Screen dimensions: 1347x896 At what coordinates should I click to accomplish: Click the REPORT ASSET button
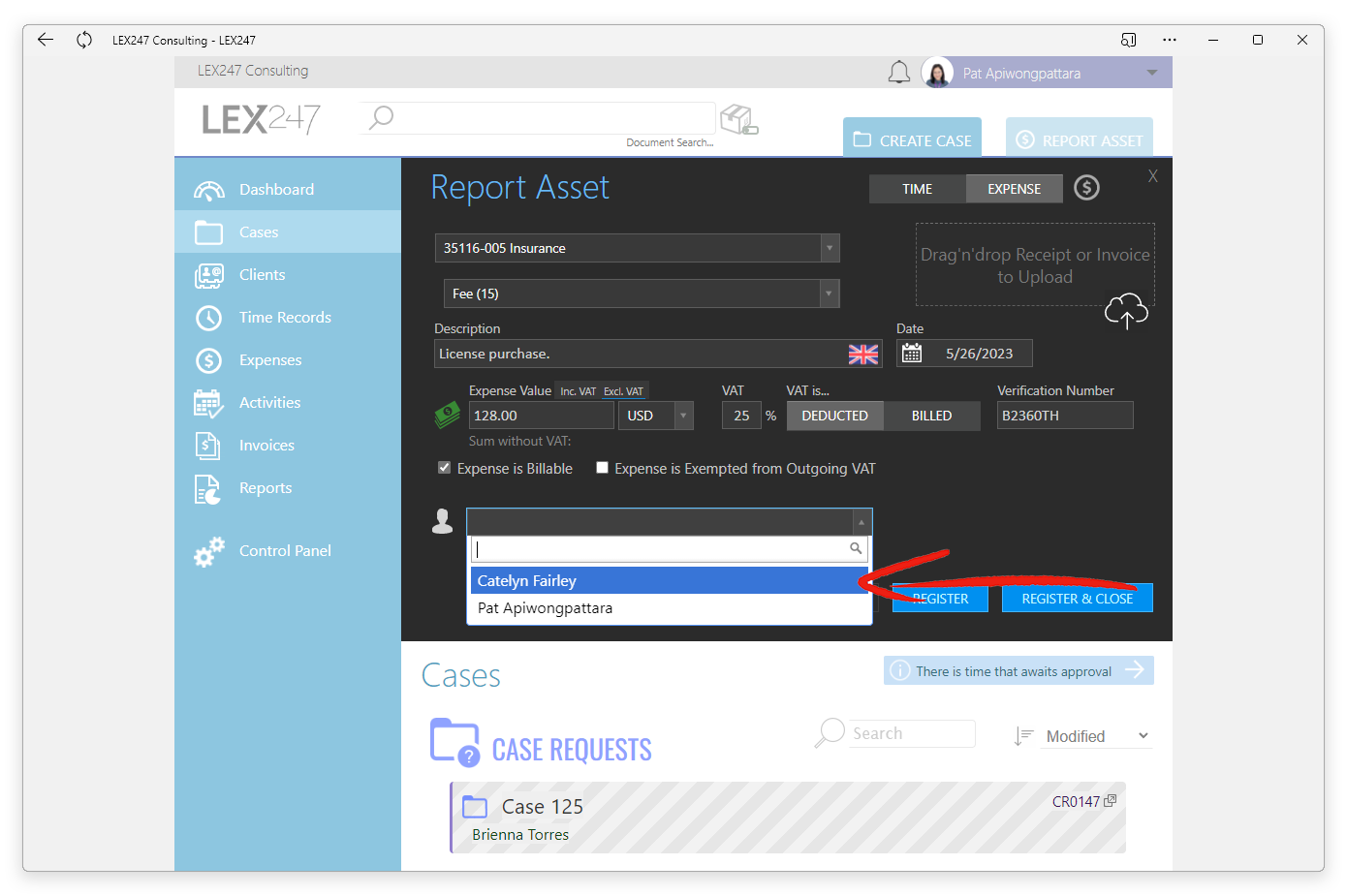pos(1079,138)
